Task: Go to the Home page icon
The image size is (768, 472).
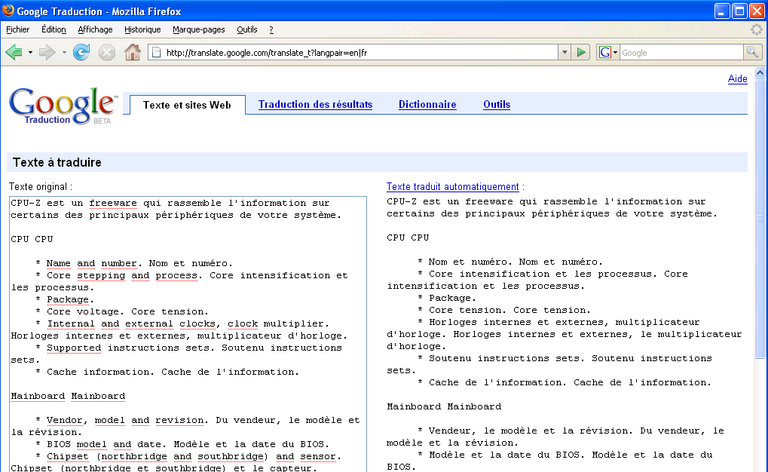Action: click(x=132, y=52)
